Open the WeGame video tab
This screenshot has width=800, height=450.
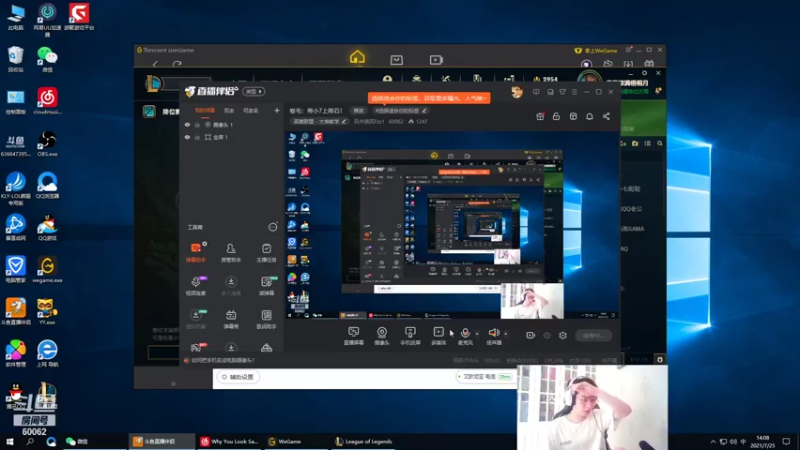coord(436,60)
